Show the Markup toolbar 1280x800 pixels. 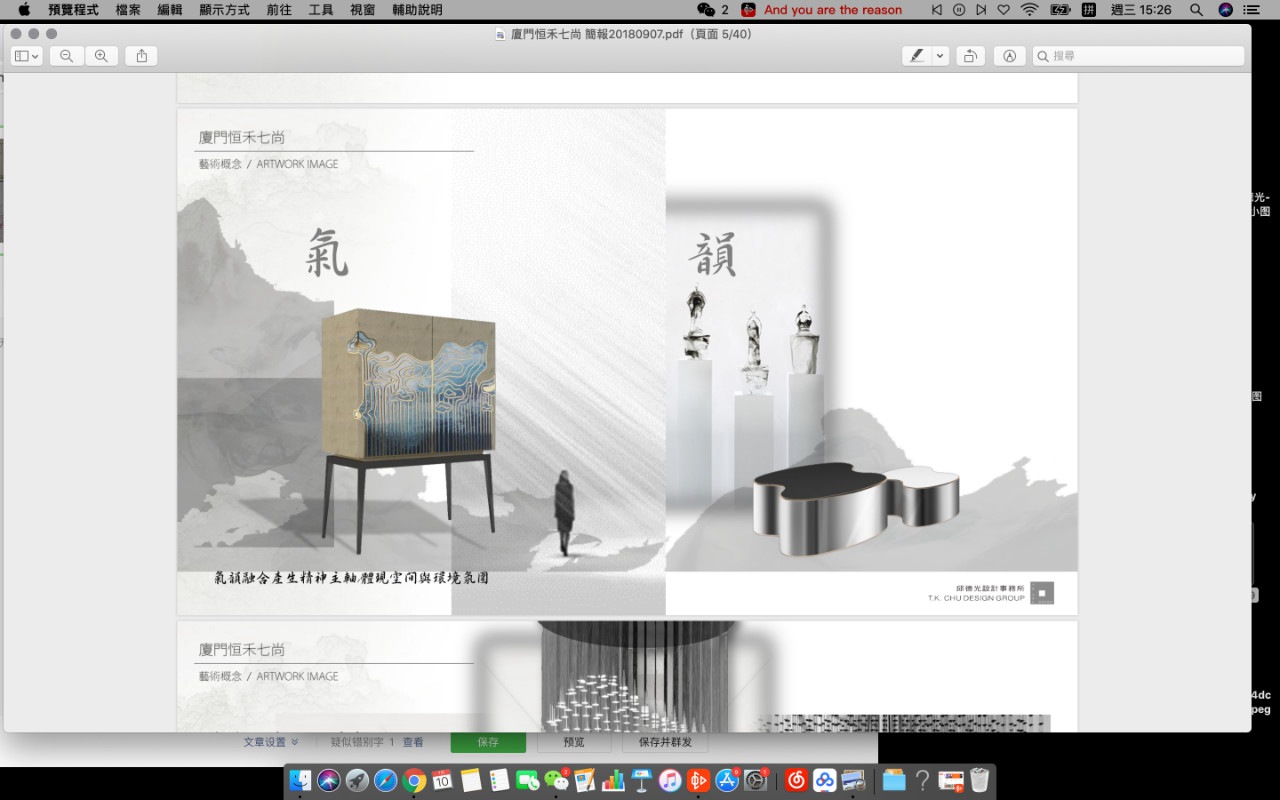pos(1009,56)
